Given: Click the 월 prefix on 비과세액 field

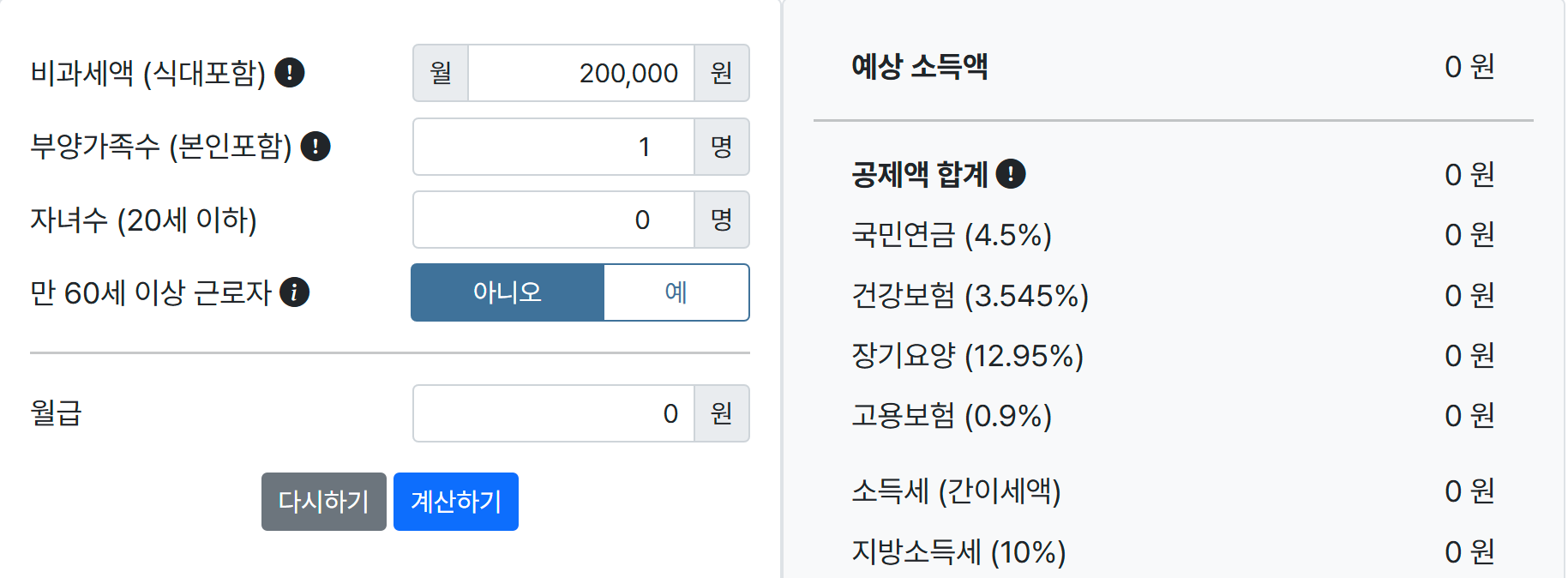Looking at the screenshot, I should (x=441, y=73).
